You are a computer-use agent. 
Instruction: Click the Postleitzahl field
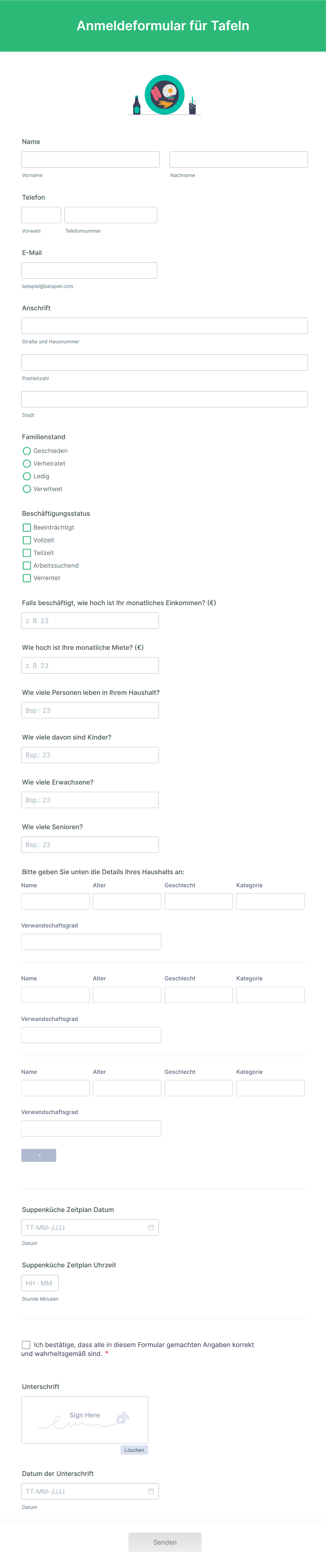click(x=164, y=363)
